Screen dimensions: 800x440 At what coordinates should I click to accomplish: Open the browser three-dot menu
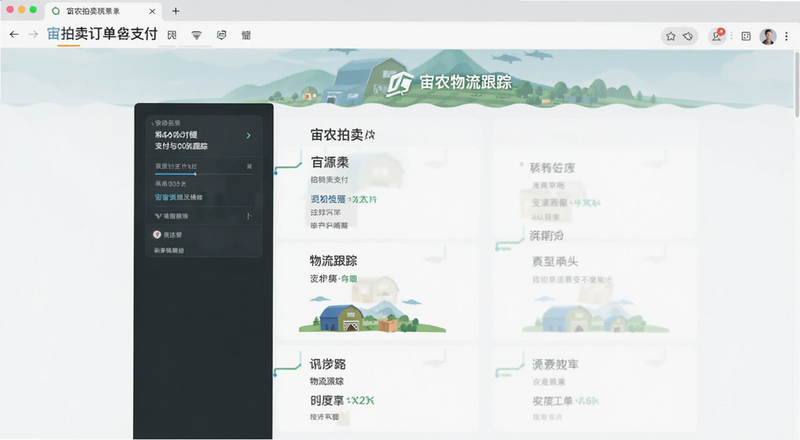[x=786, y=36]
